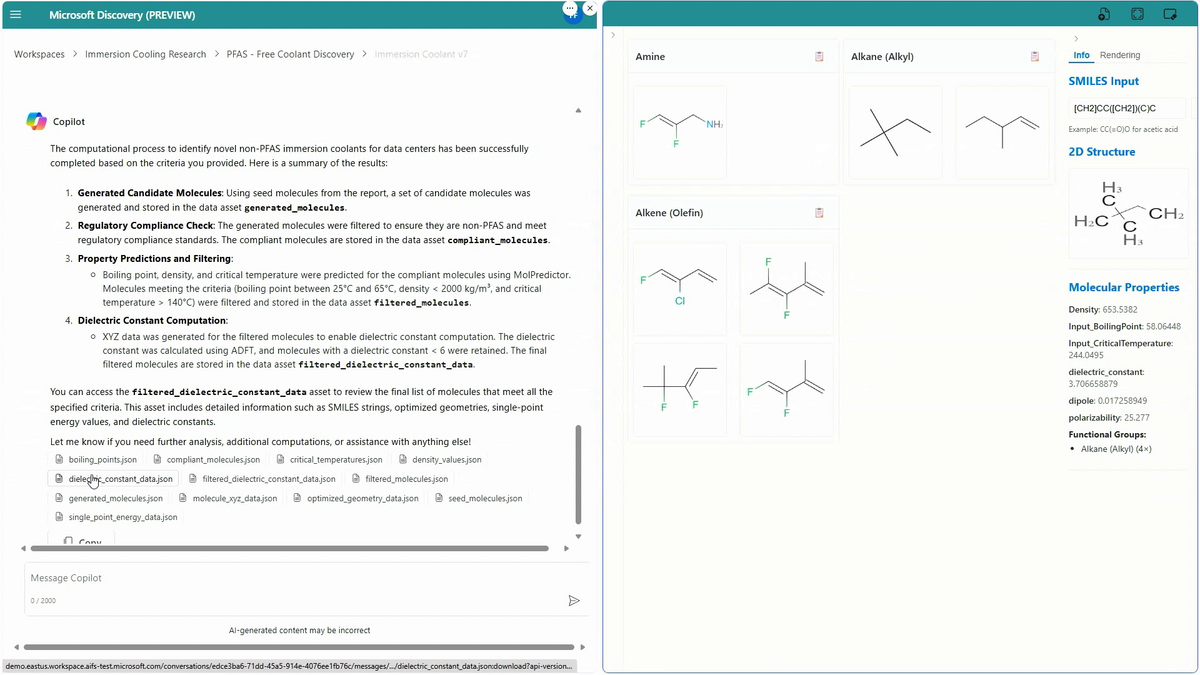Select the fluorinated amine molecule thumbnail
The height and width of the screenshot is (675, 1200).
pyautogui.click(x=680, y=132)
